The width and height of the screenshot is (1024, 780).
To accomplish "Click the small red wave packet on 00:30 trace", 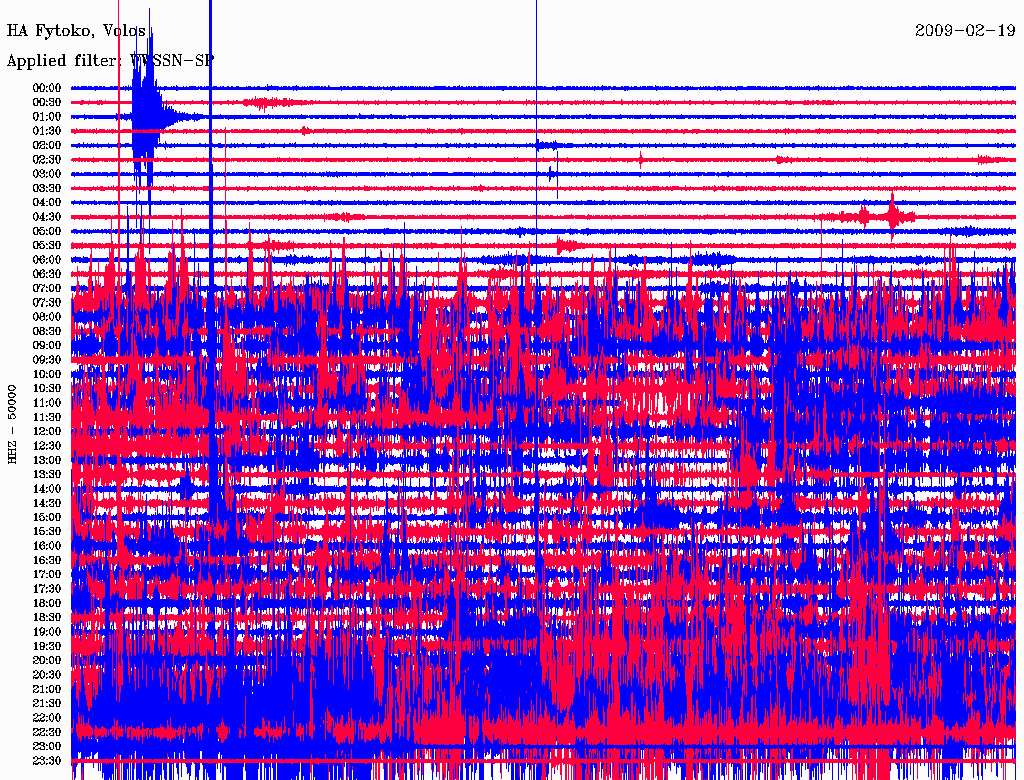I will (x=268, y=103).
